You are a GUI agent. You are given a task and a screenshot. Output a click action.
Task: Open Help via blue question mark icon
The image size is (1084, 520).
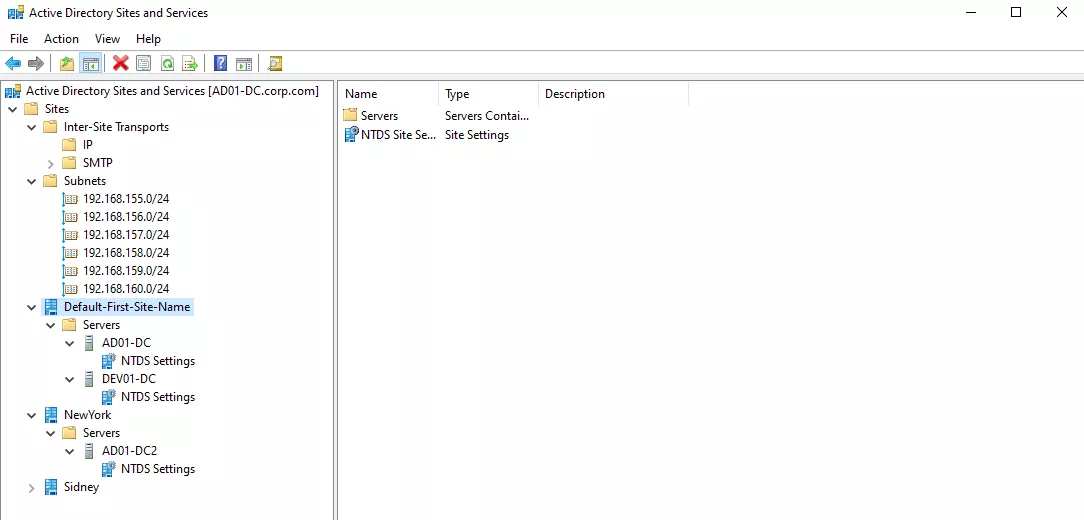coord(221,64)
